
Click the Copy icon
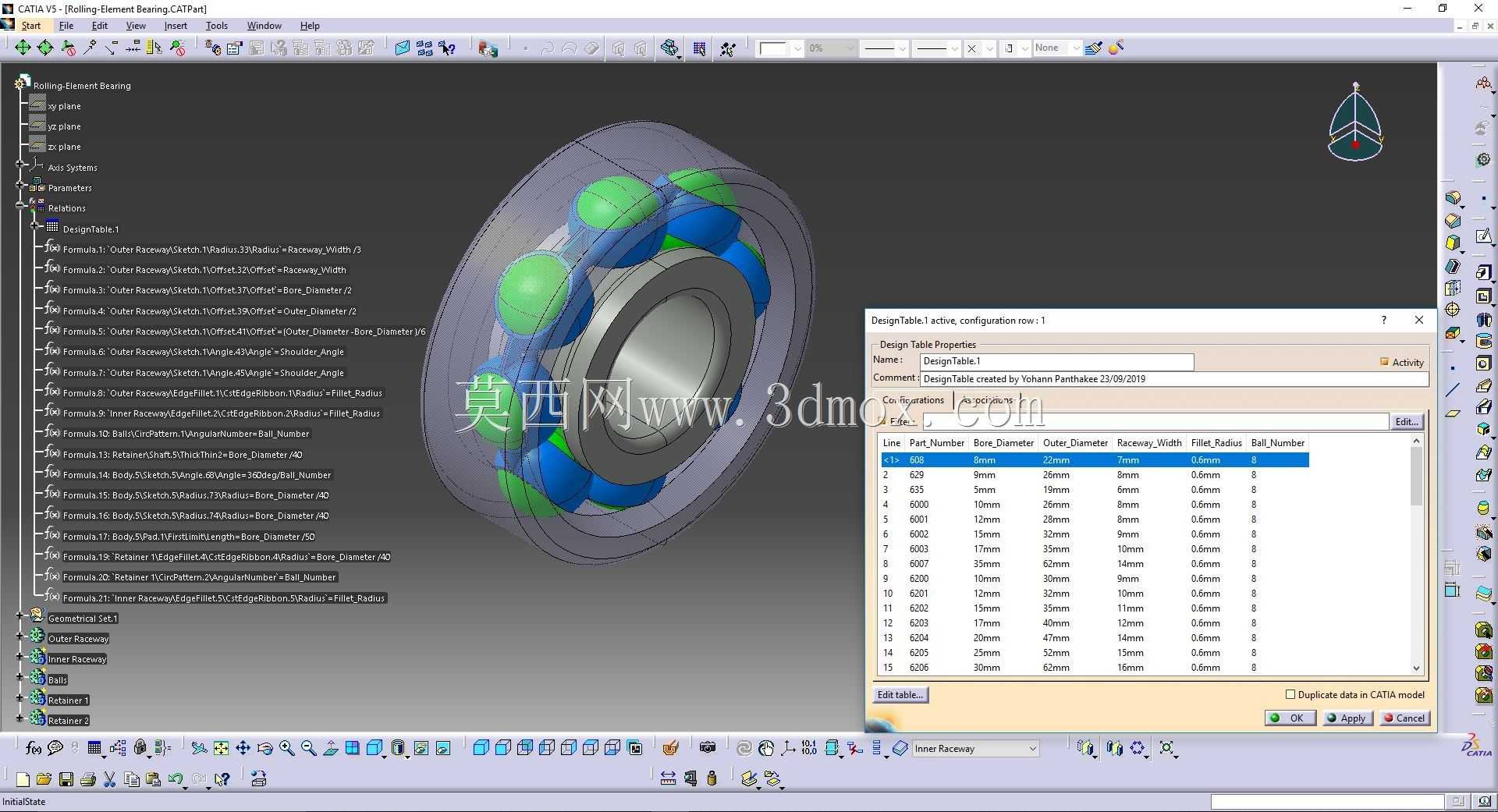pyautogui.click(x=131, y=778)
